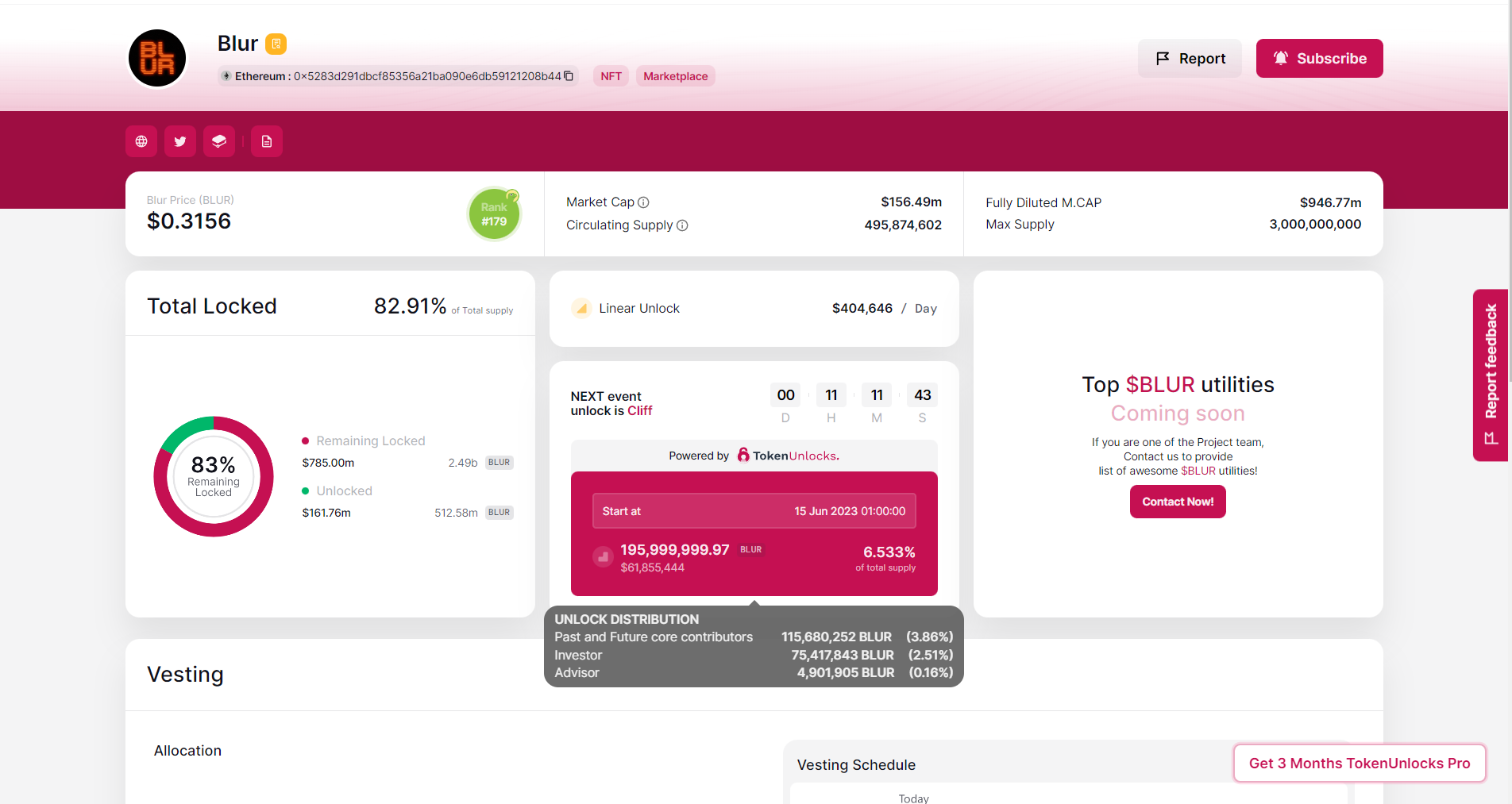Click the Report button with flag
1512x804 pixels.
(1190, 59)
